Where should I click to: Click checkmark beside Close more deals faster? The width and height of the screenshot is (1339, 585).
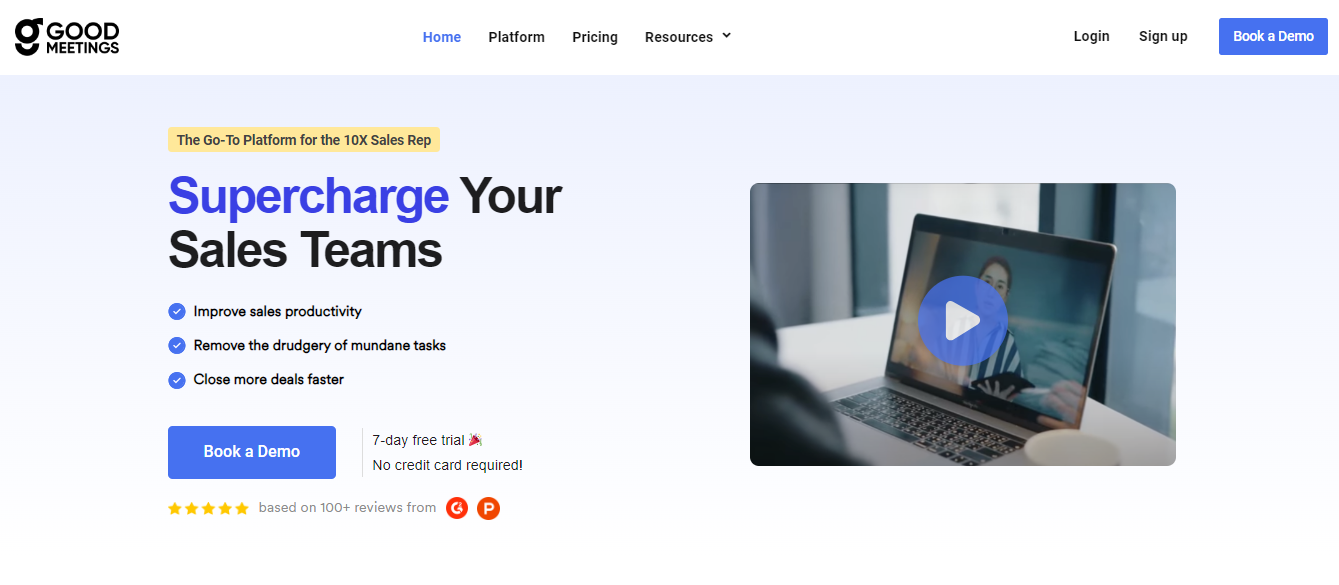click(x=177, y=379)
